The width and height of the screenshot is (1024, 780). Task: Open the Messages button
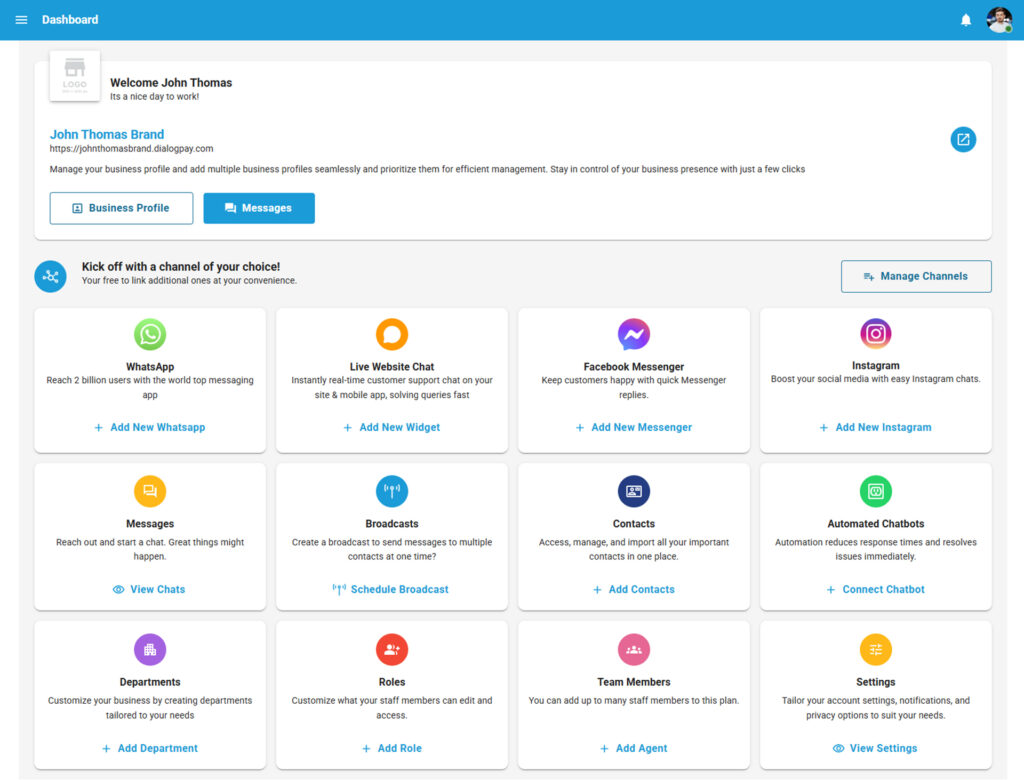pyautogui.click(x=259, y=208)
